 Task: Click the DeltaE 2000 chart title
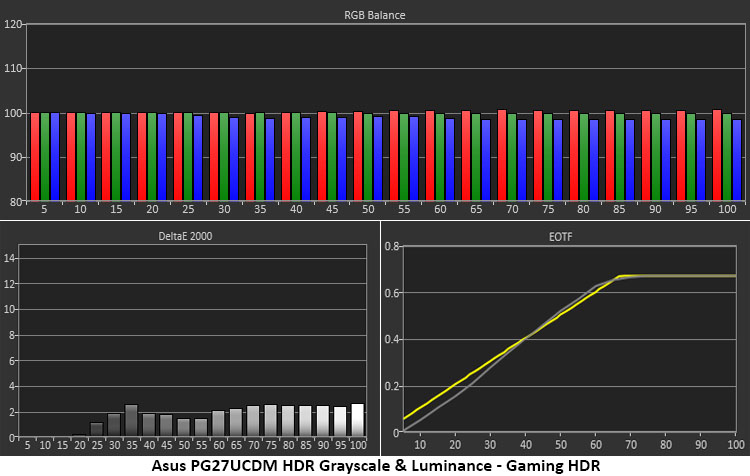[185, 236]
